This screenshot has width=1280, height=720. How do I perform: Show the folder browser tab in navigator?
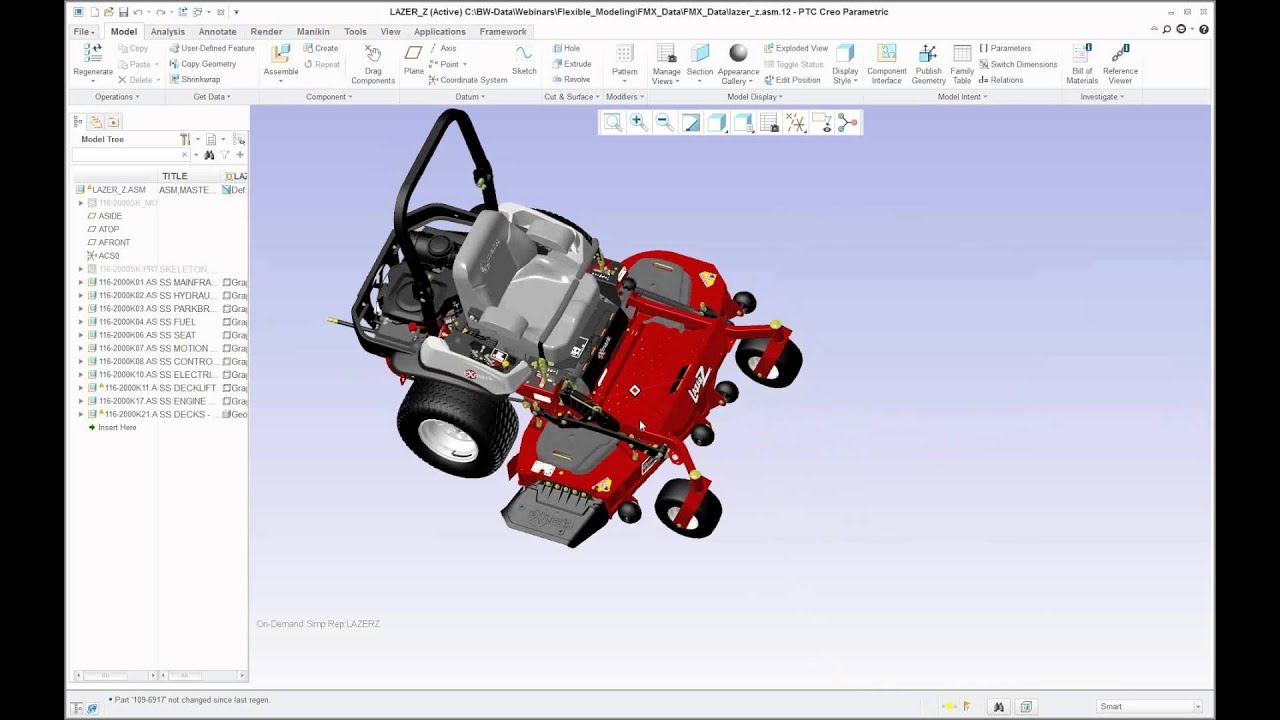[x=95, y=122]
